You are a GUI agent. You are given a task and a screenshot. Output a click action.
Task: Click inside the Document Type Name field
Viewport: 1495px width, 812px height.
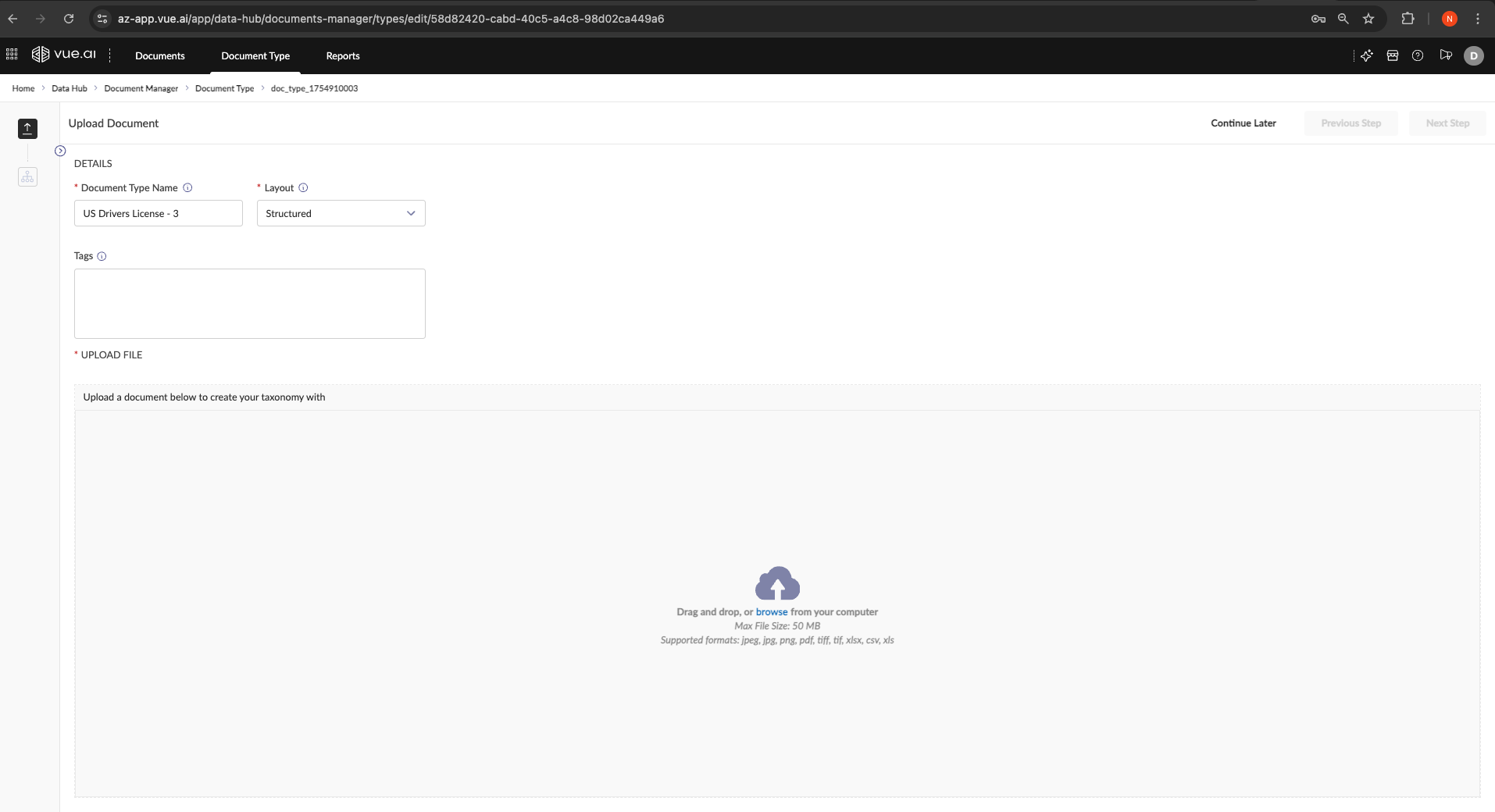(158, 213)
